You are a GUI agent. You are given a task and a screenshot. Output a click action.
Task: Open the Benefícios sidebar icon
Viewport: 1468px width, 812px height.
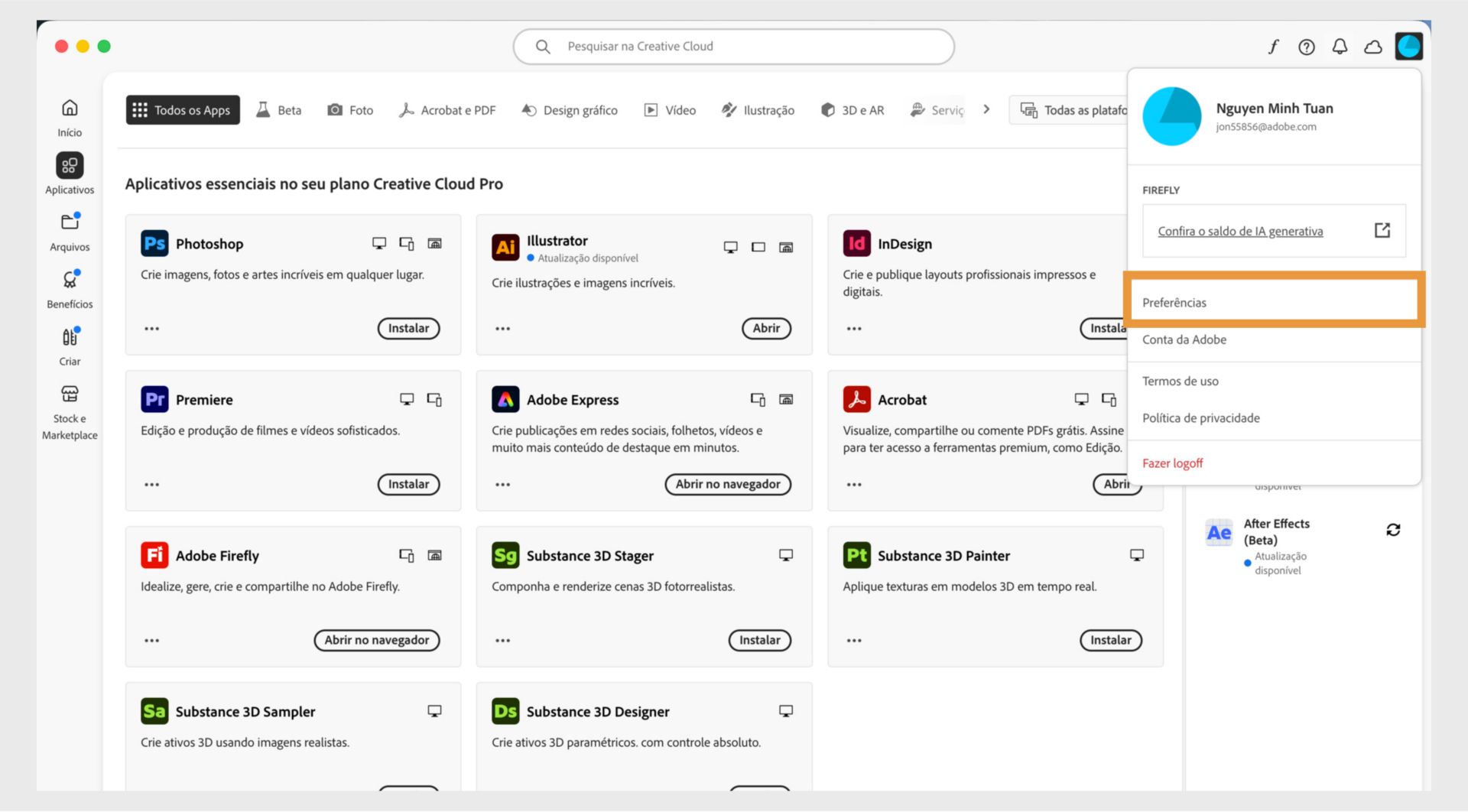(70, 279)
